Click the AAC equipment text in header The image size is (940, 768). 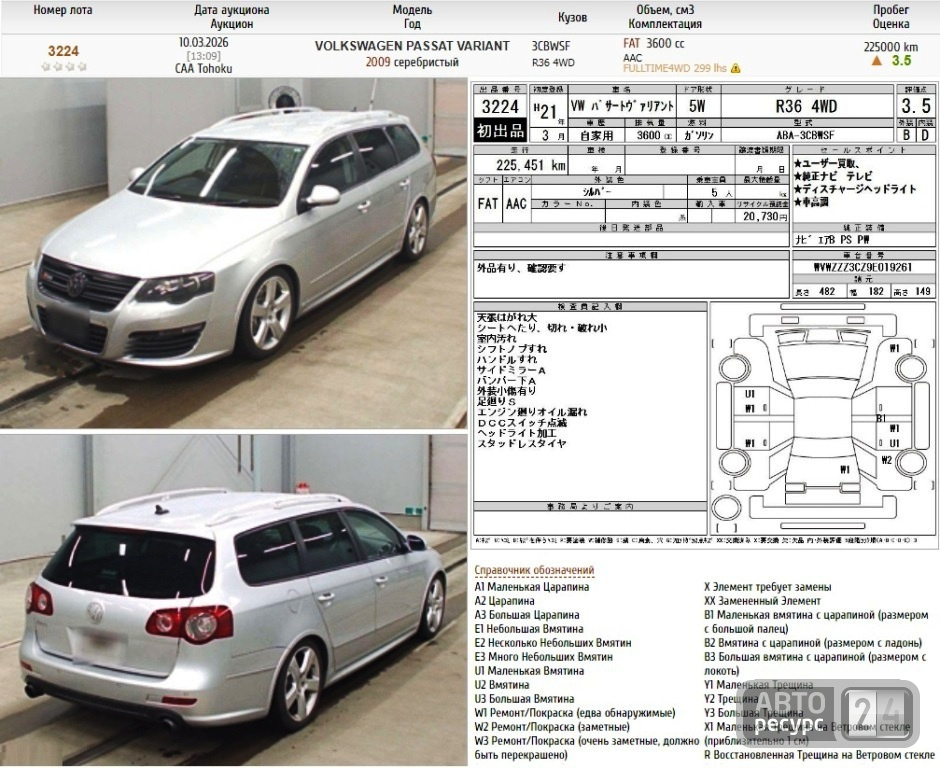click(x=632, y=58)
